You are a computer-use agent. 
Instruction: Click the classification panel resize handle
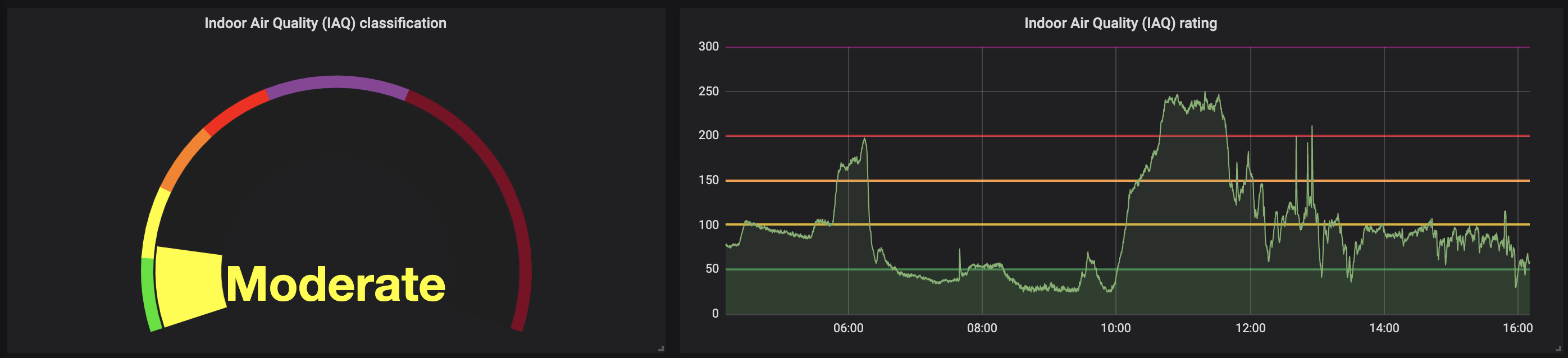pyautogui.click(x=661, y=349)
